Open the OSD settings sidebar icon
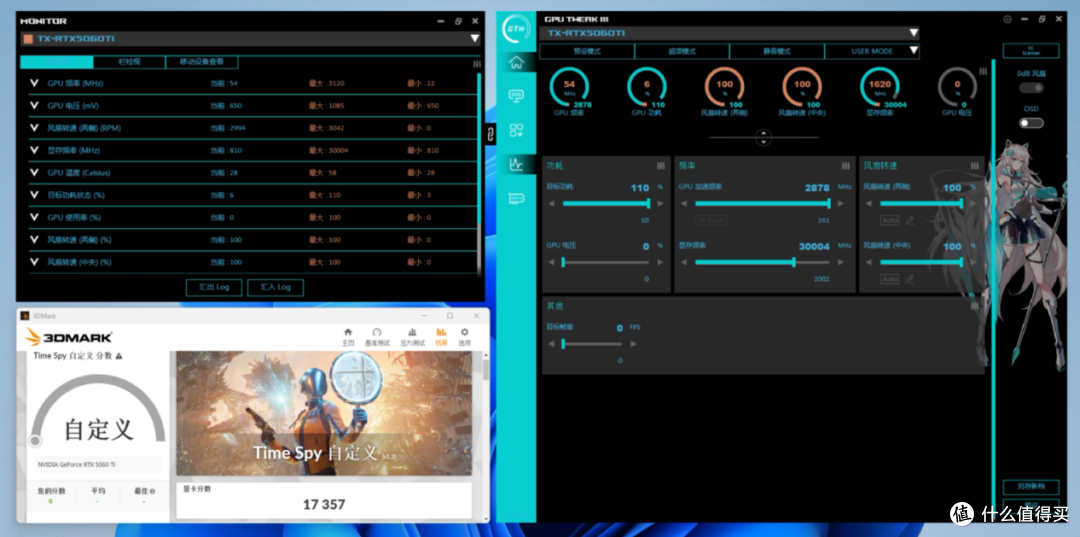 click(517, 96)
